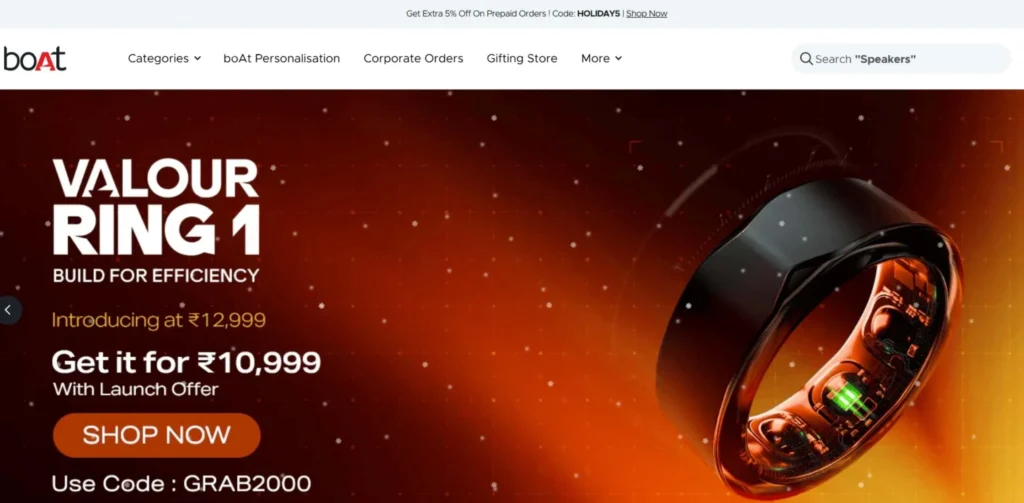Screen dimensions: 1024x503
Task: Open the More menu label
Action: point(595,59)
